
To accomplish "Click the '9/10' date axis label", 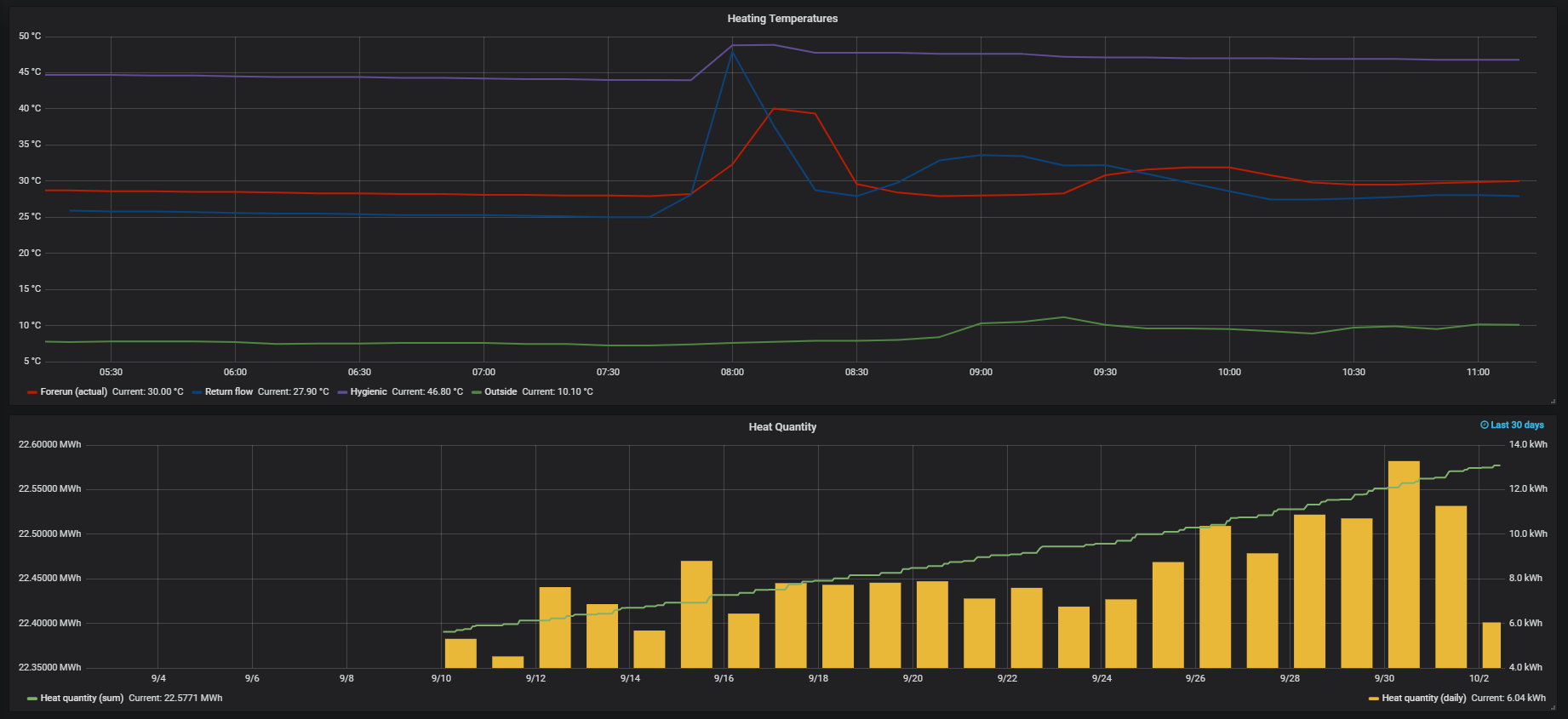I will pos(441,678).
